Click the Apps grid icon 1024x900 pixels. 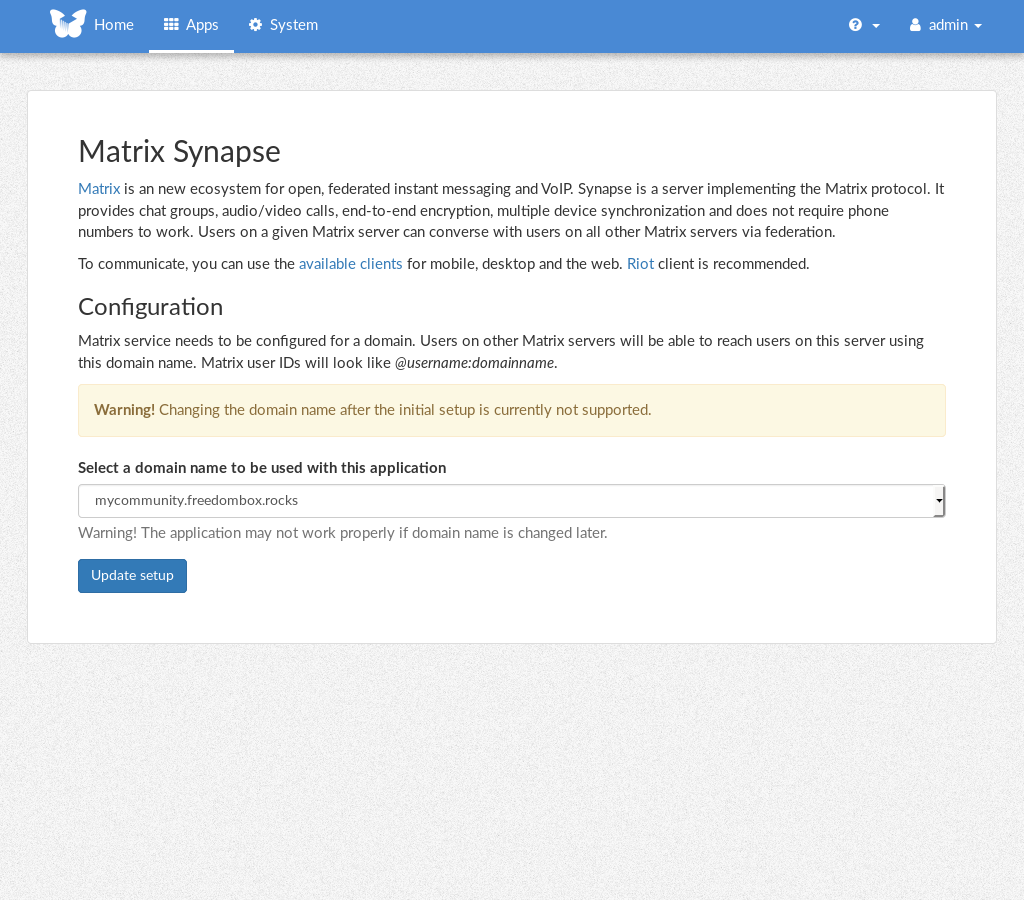point(171,25)
